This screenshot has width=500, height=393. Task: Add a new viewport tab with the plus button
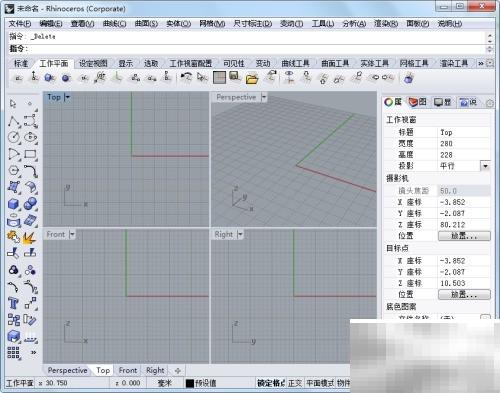178,370
